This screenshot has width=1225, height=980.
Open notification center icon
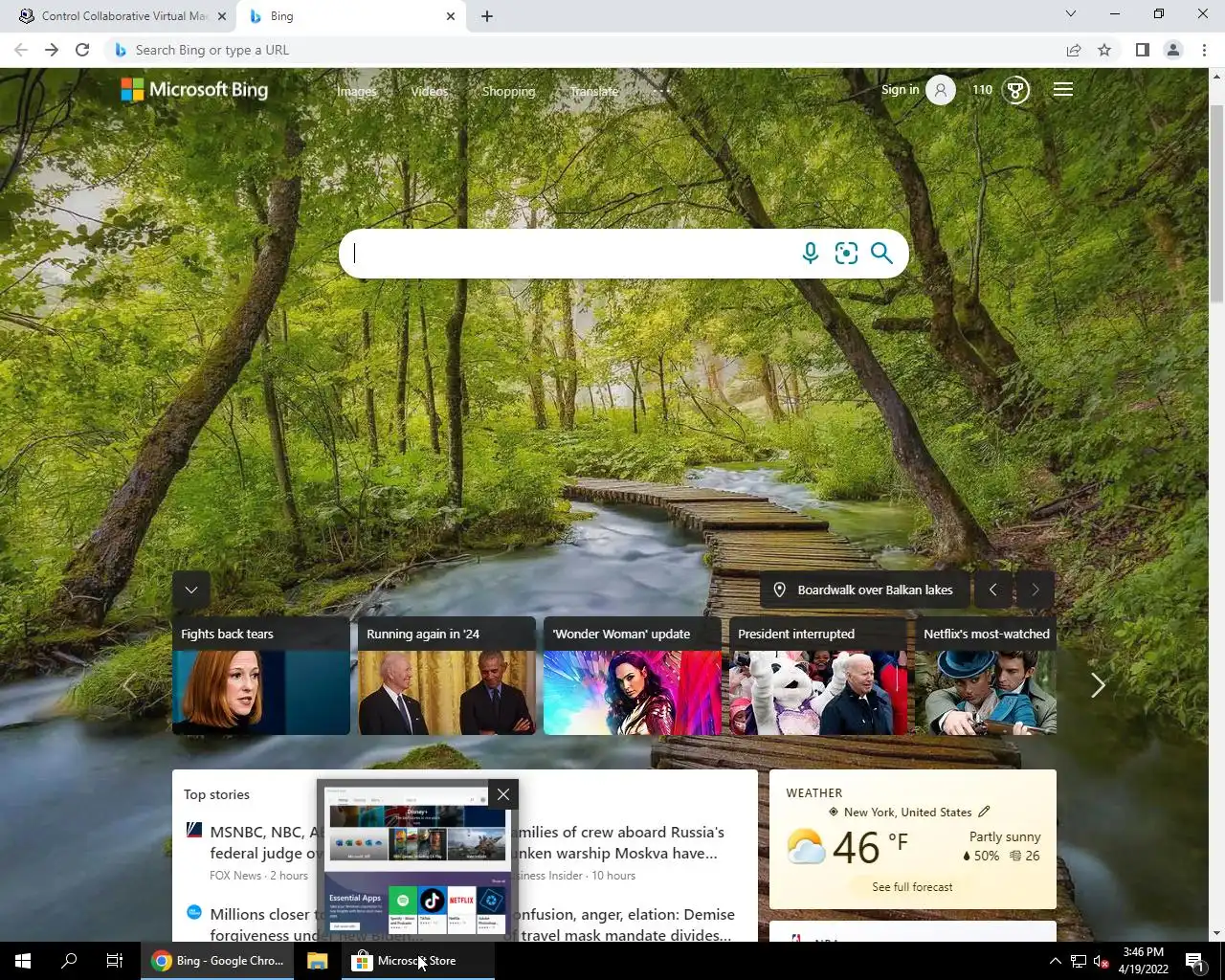coord(1194,961)
